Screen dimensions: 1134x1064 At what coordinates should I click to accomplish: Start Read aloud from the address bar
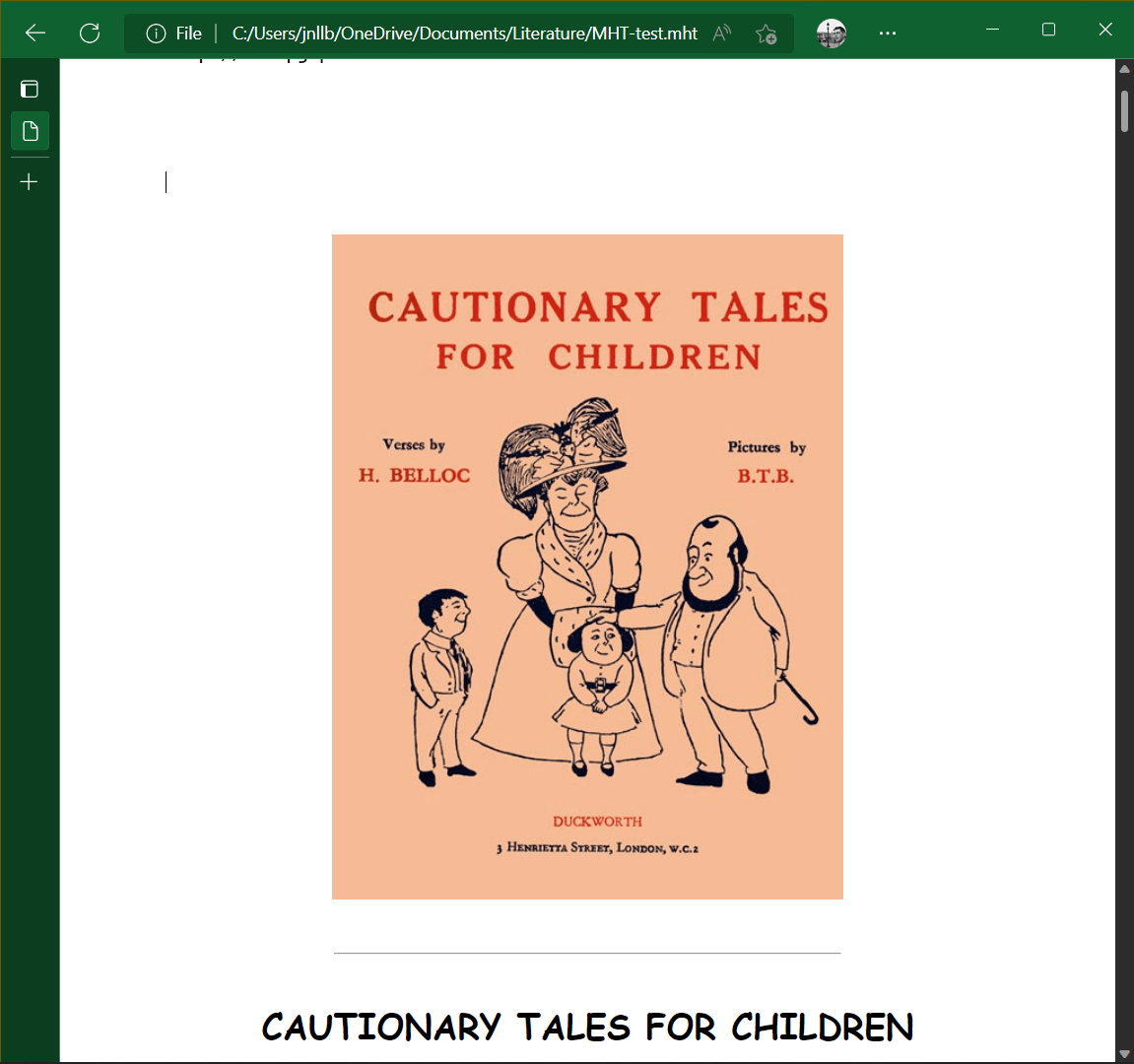[x=722, y=33]
